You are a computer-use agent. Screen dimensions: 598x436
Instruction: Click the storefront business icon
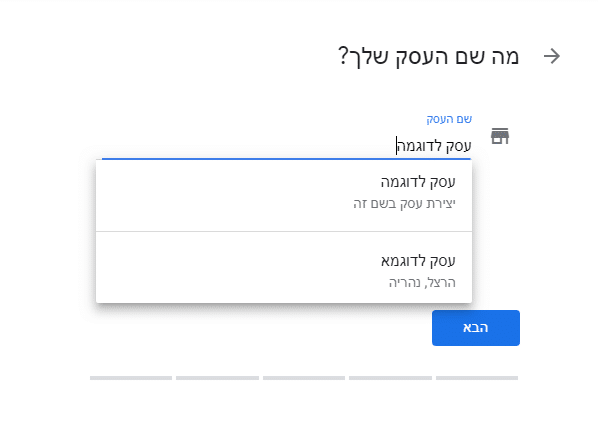point(500,136)
